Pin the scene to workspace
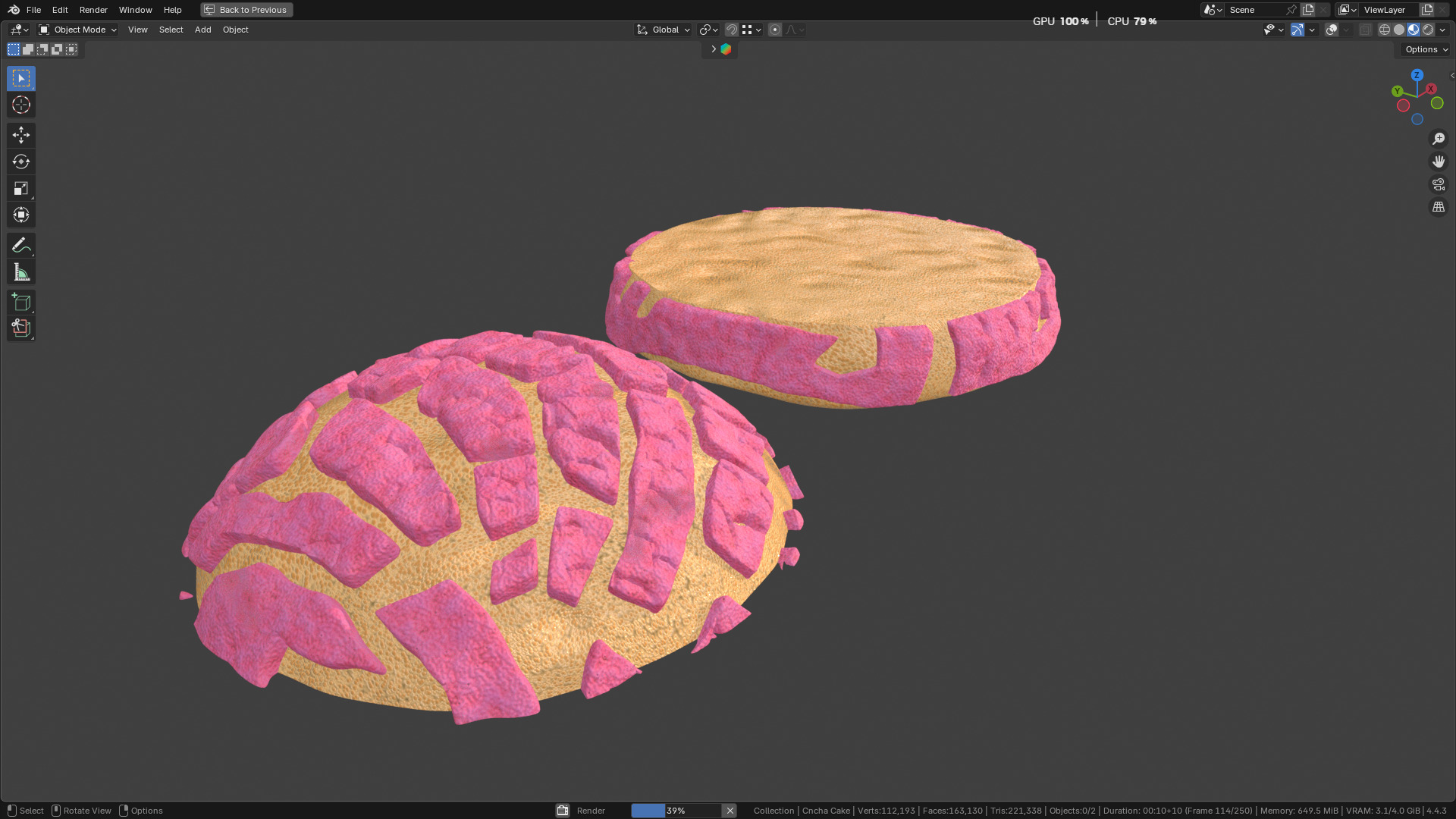1456x819 pixels. 1291,10
